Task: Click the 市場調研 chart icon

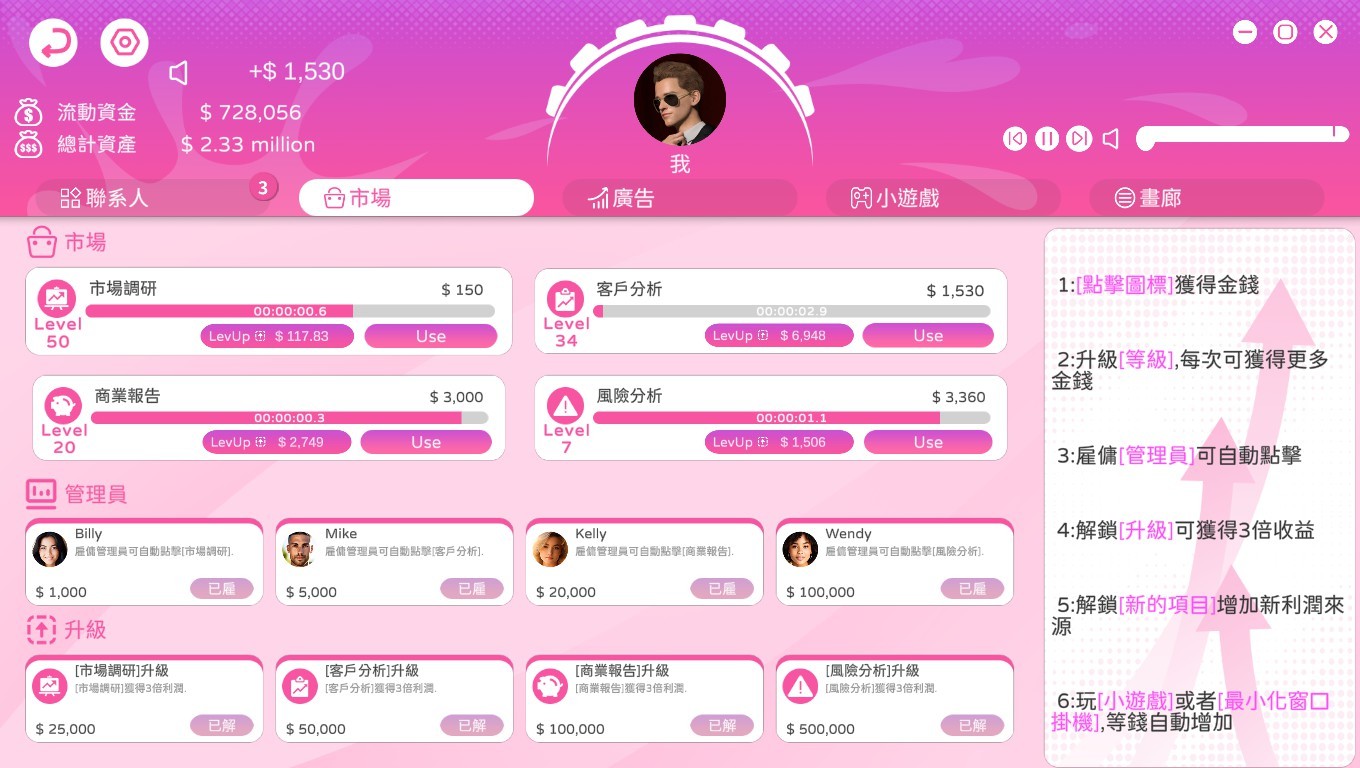Action: (x=57, y=298)
